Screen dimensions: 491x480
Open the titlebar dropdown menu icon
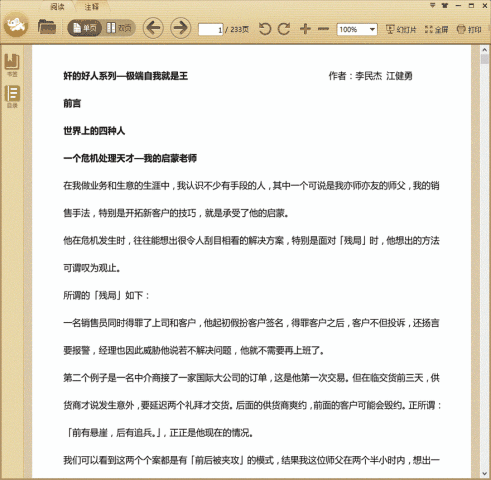[x=432, y=6]
